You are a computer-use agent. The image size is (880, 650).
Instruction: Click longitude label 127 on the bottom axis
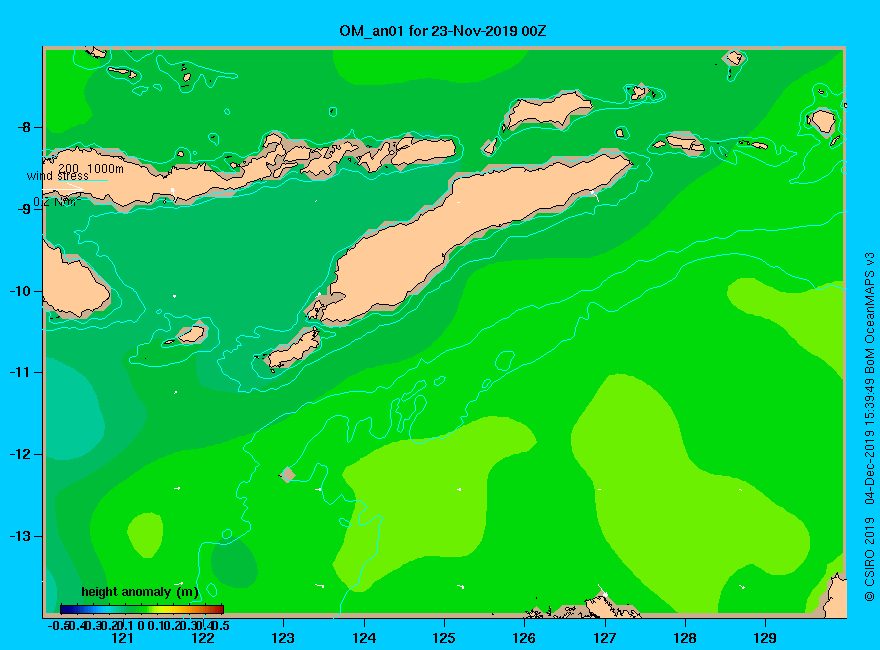tap(605, 638)
